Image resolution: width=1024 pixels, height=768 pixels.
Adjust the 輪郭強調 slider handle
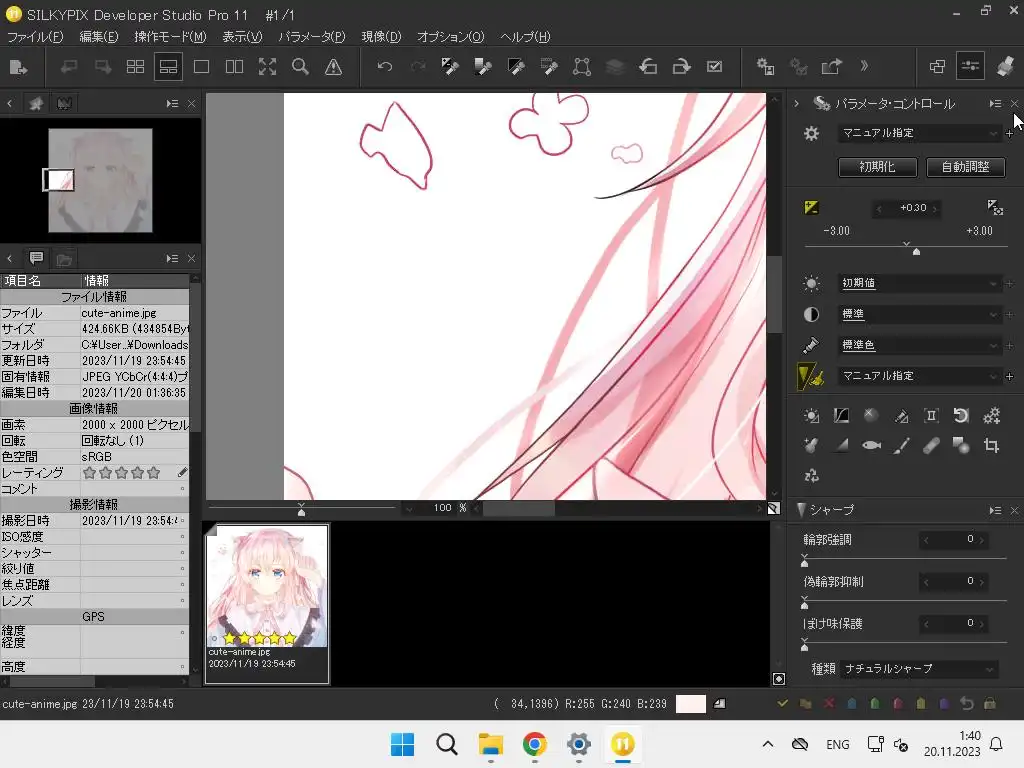805,563
